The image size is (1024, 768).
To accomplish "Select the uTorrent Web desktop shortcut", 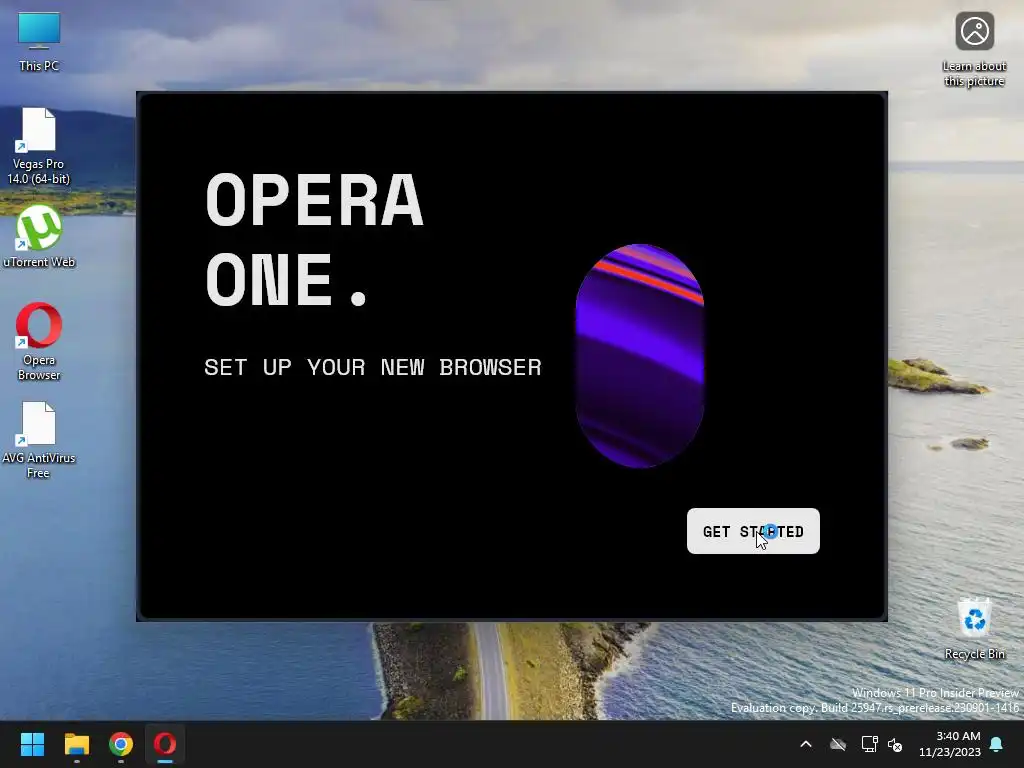I will pyautogui.click(x=39, y=236).
